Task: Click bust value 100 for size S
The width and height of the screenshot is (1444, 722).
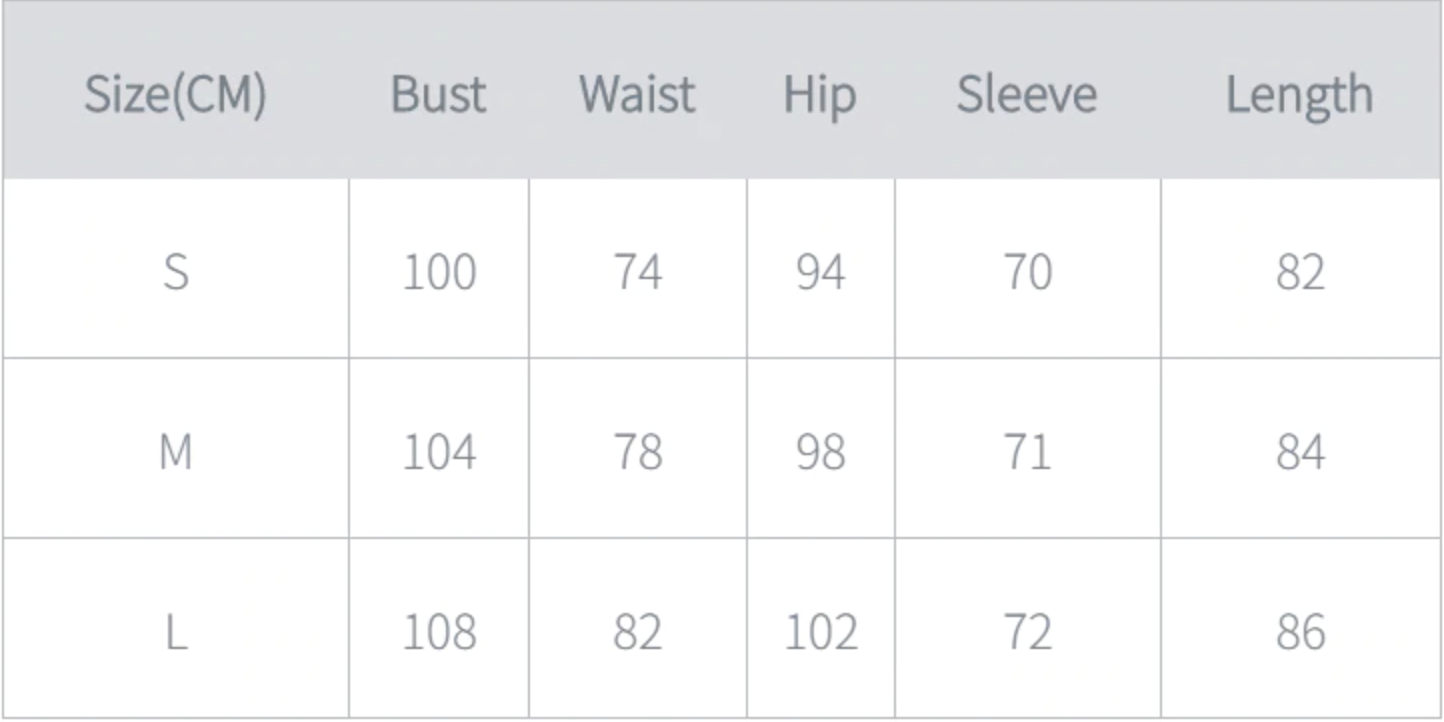Action: (x=439, y=272)
